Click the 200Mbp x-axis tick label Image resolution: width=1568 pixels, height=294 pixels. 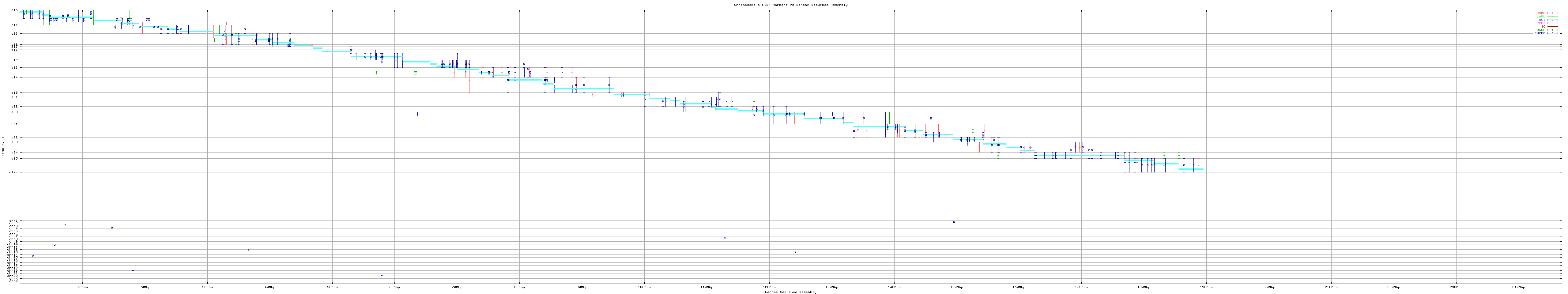pyautogui.click(x=1268, y=287)
